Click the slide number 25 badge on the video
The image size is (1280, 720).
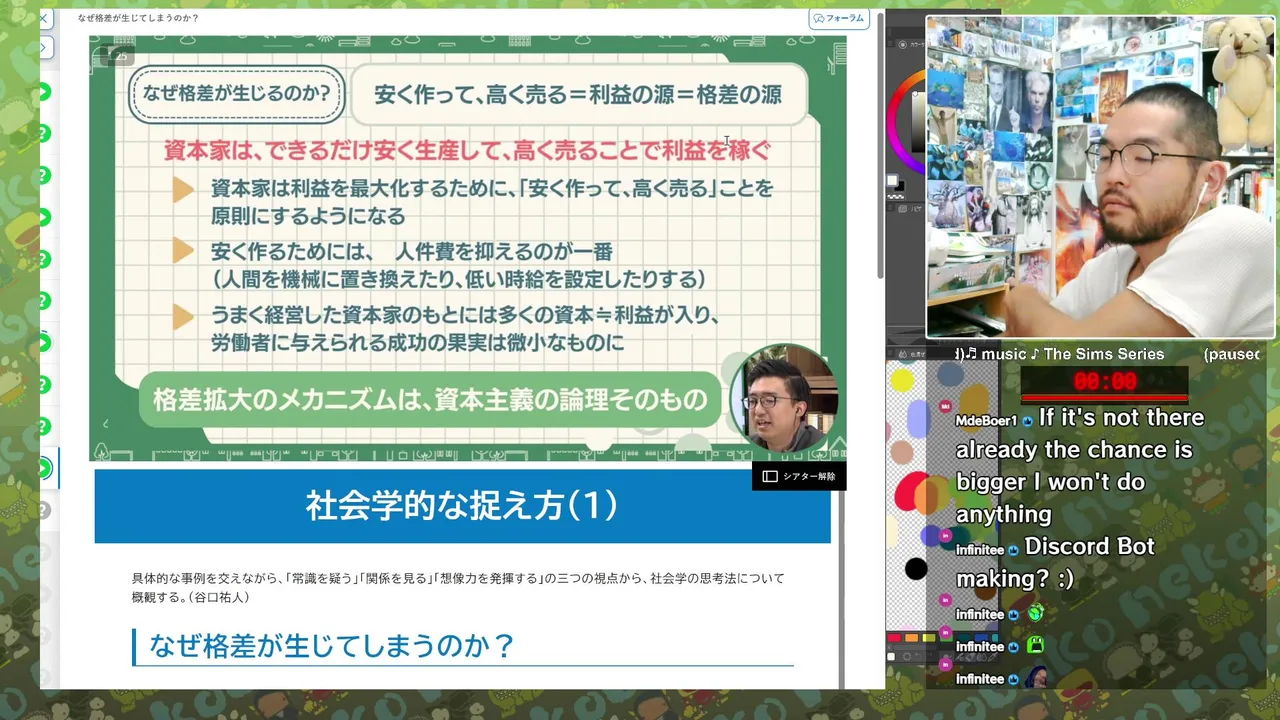pos(119,55)
